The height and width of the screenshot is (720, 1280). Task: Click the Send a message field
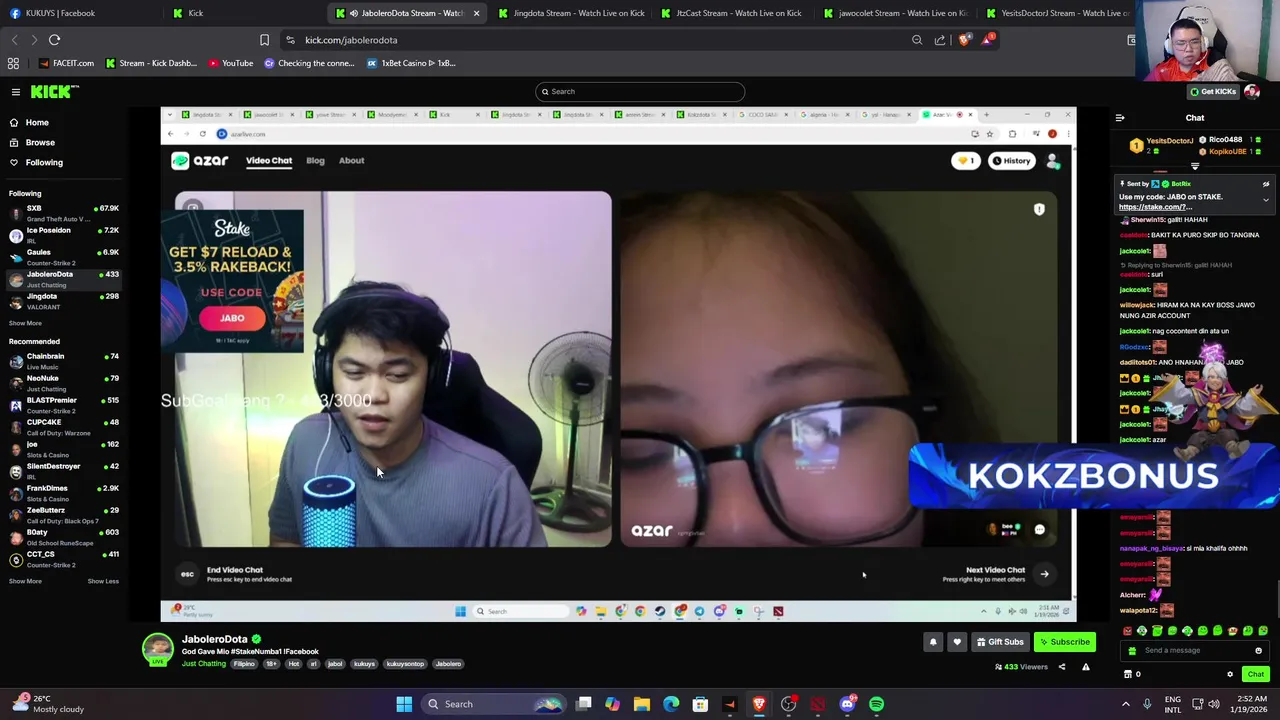pos(1195,651)
